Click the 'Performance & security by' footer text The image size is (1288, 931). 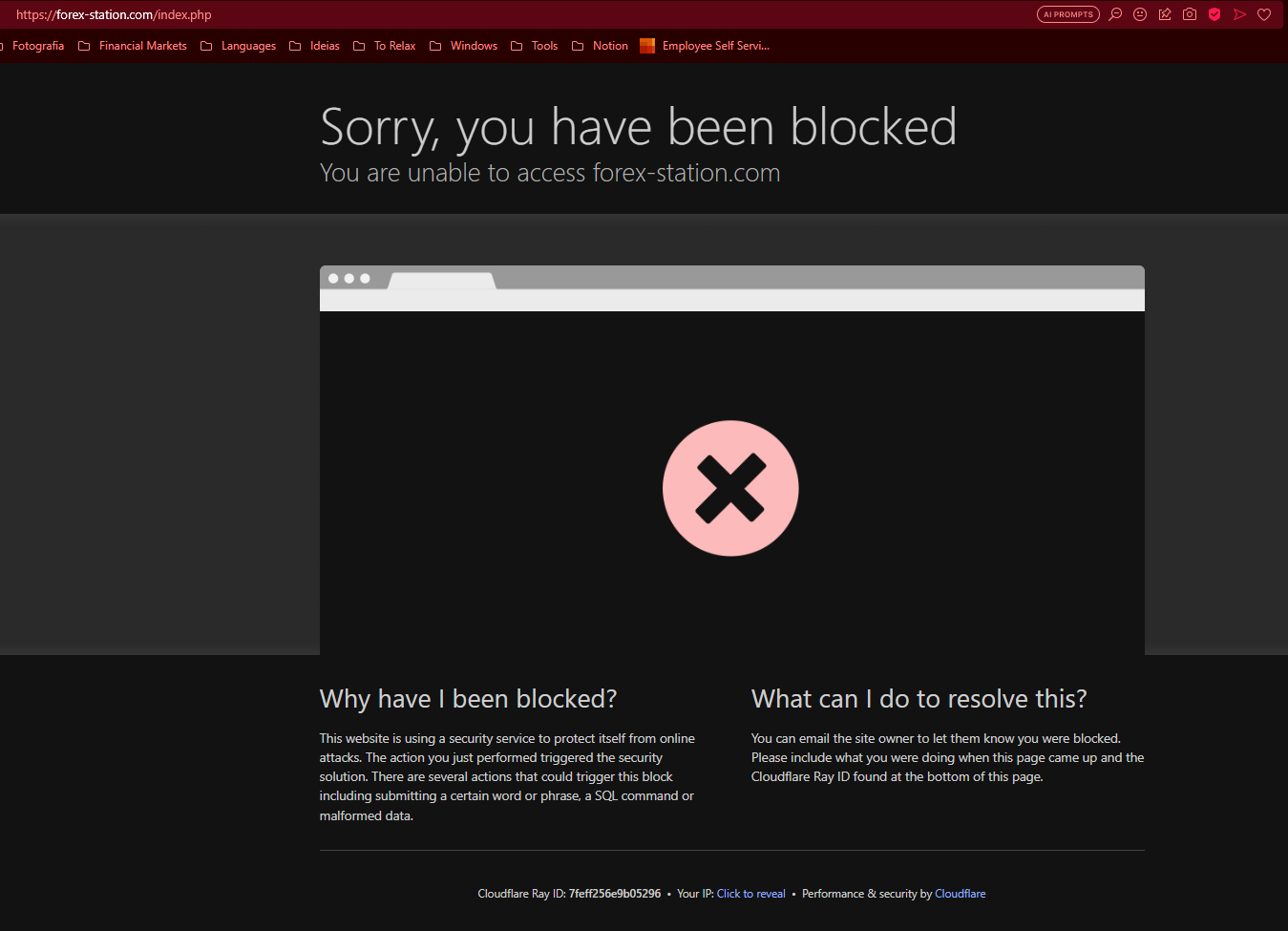tap(867, 894)
